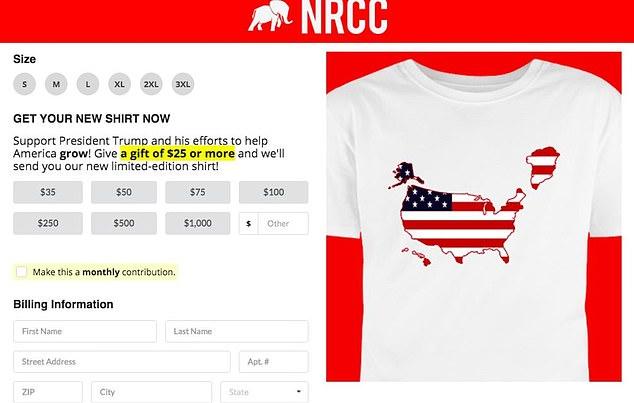Click the Street Address input
This screenshot has height=403, width=634.
tap(122, 362)
